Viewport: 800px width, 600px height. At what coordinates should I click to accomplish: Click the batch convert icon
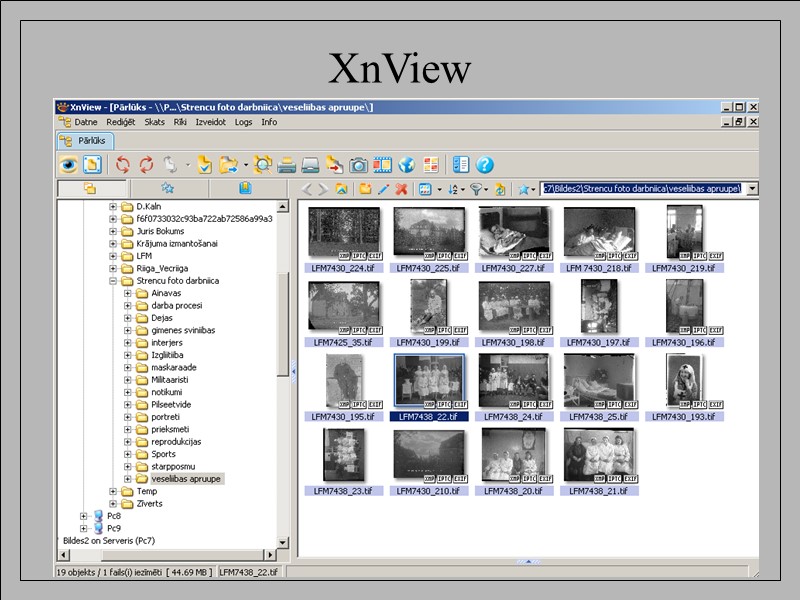(x=334, y=165)
